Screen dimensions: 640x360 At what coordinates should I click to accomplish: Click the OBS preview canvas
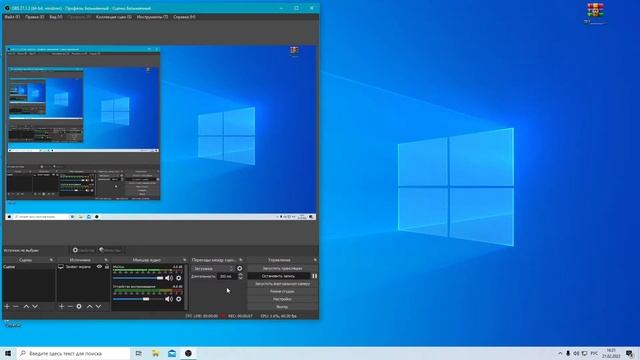tap(160, 133)
